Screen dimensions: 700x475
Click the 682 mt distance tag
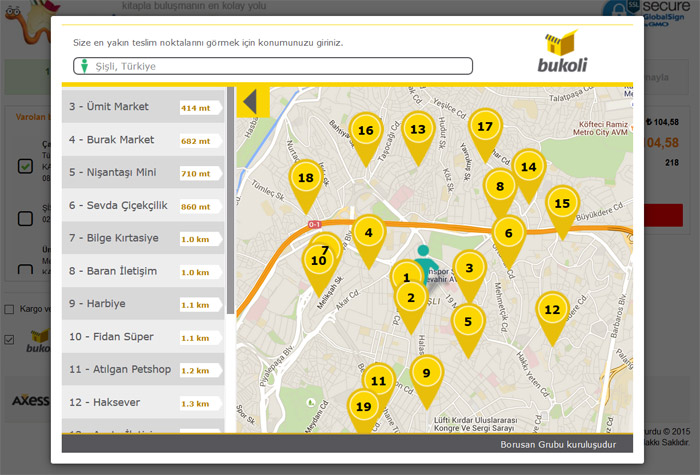tap(200, 141)
